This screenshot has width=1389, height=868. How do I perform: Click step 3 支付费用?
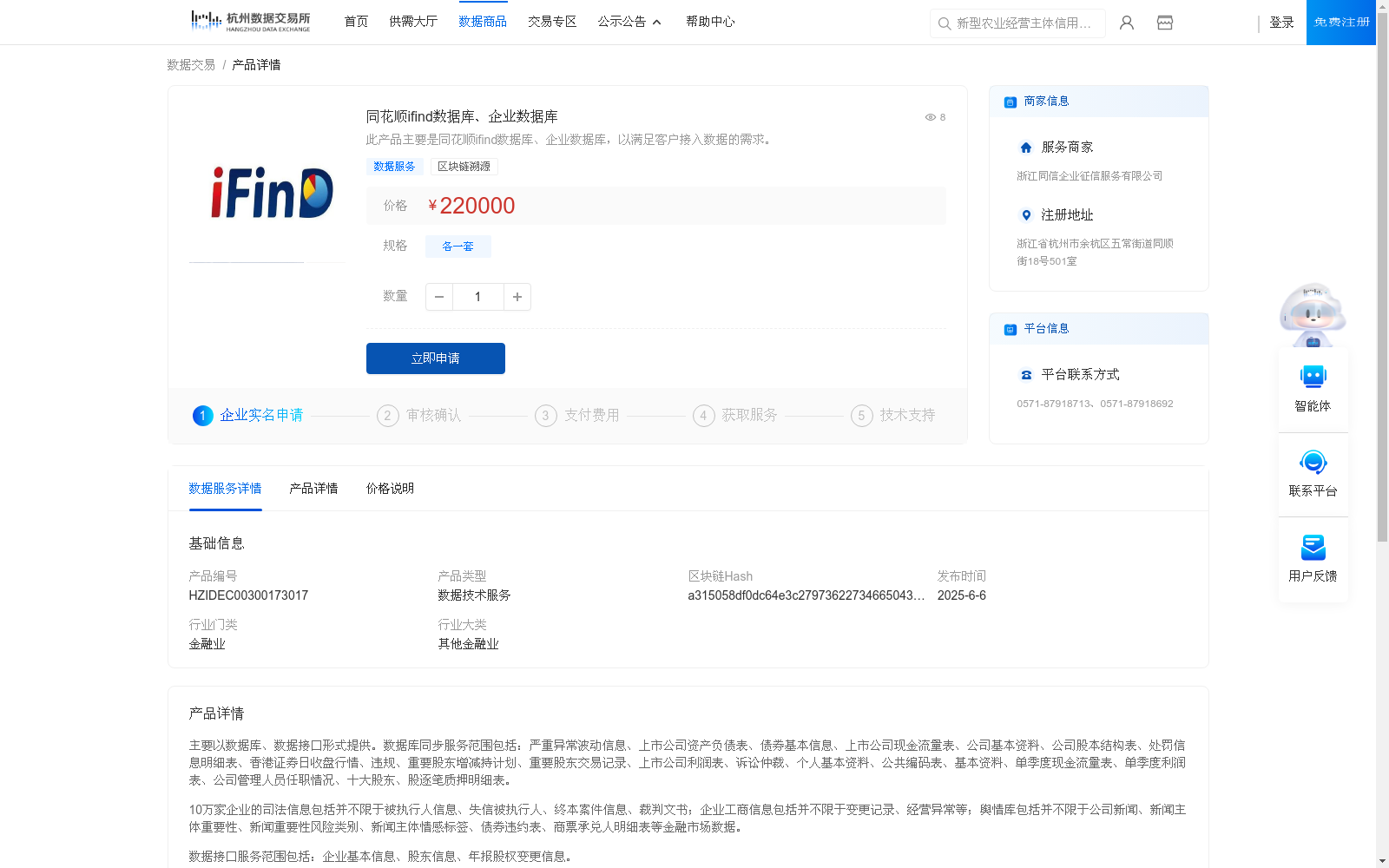tap(577, 416)
